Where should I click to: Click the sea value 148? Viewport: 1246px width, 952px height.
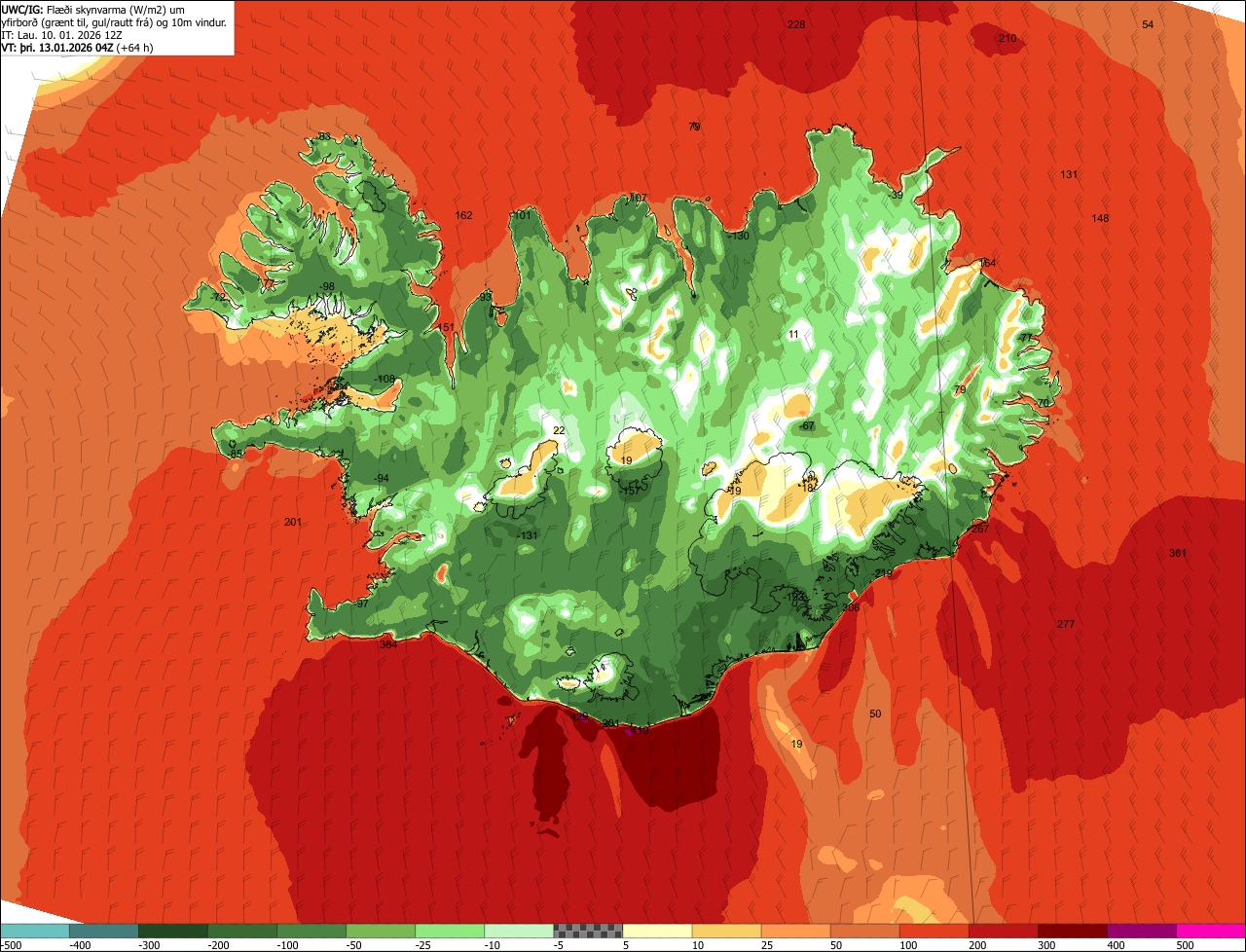click(x=1100, y=218)
